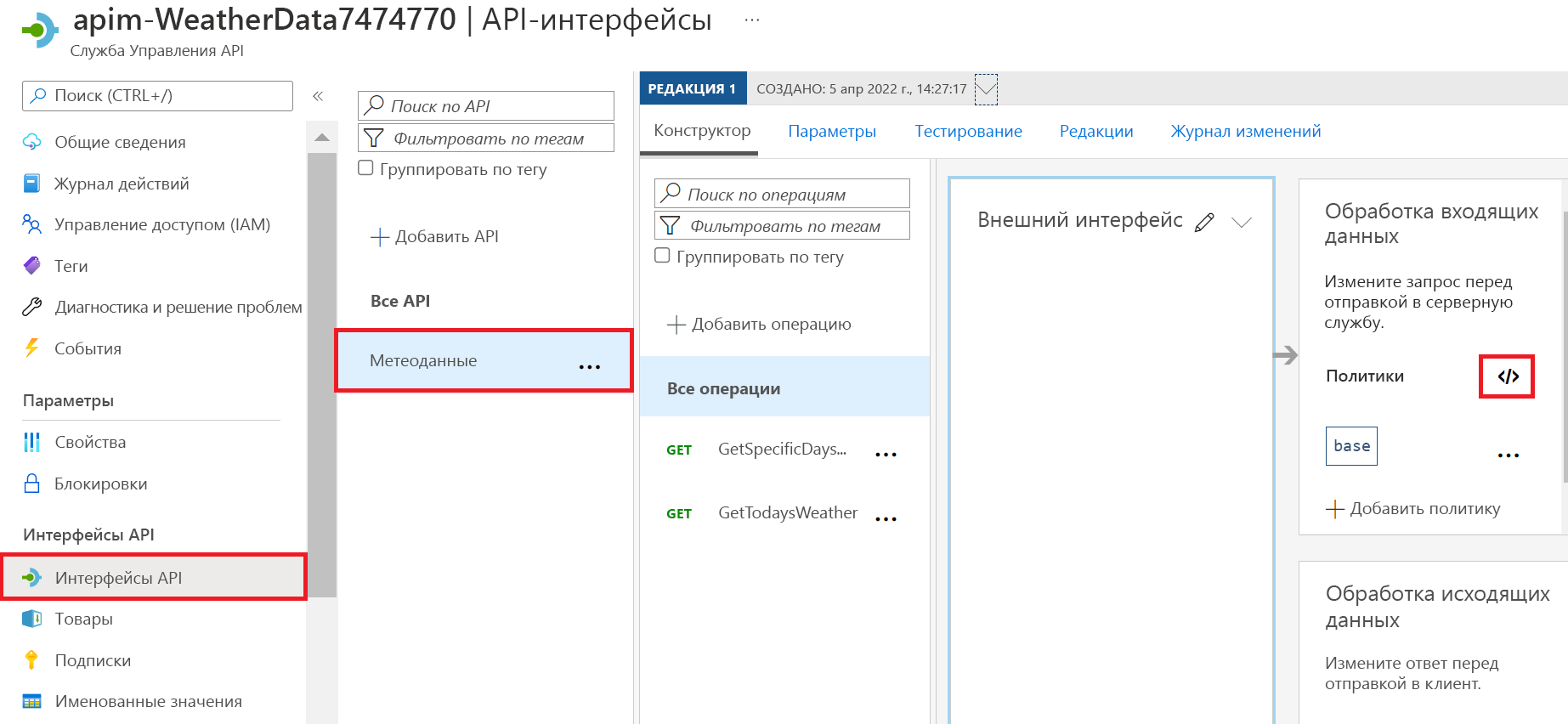The height and width of the screenshot is (724, 1568).
Task: Focus the Поиск по API field
Action: click(486, 105)
